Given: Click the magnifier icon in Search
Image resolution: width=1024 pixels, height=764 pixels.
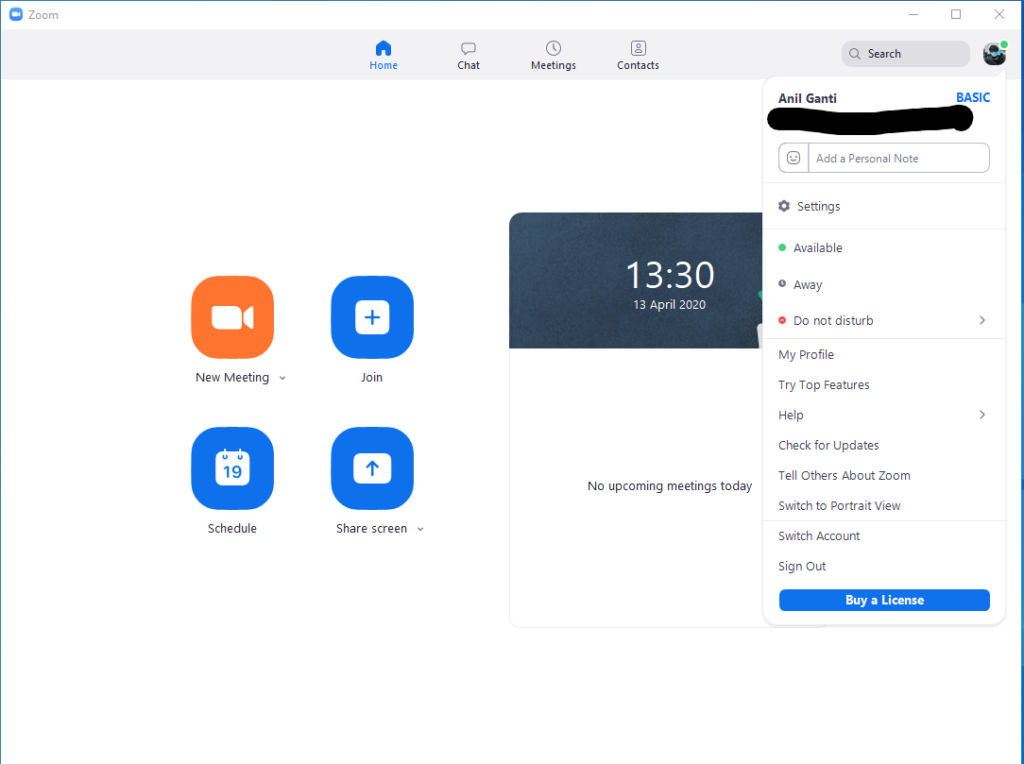Looking at the screenshot, I should (x=854, y=54).
